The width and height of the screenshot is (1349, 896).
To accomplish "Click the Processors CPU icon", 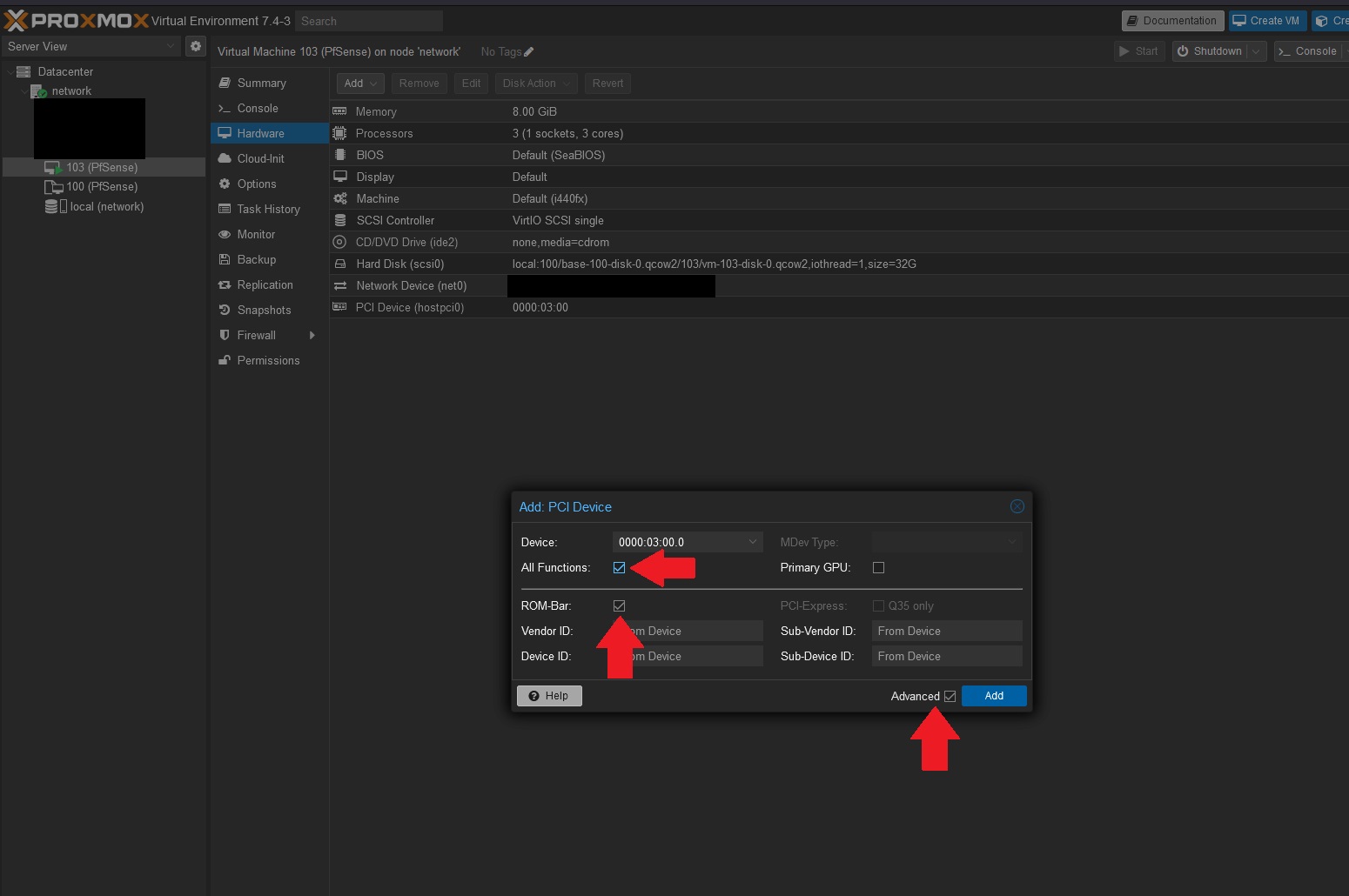I will tap(339, 133).
